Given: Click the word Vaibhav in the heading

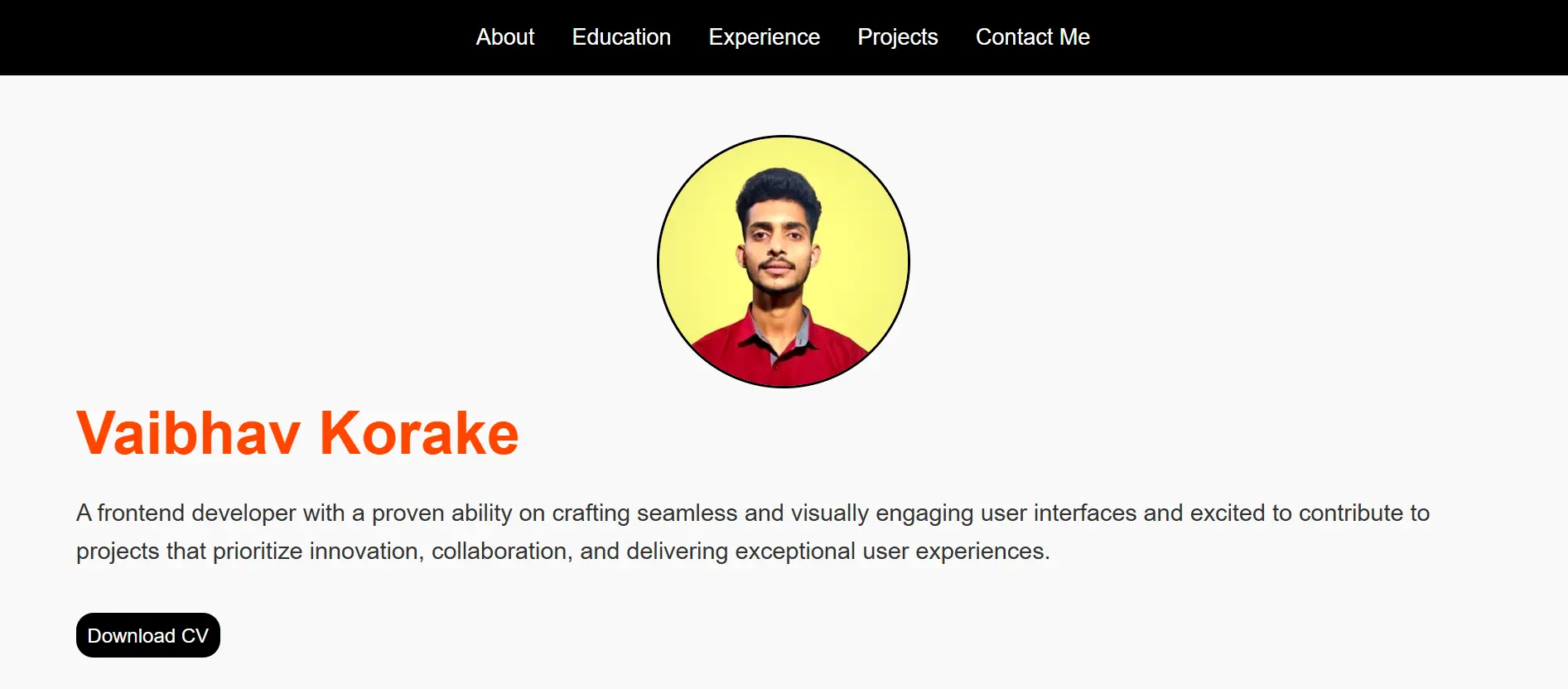Looking at the screenshot, I should [188, 433].
